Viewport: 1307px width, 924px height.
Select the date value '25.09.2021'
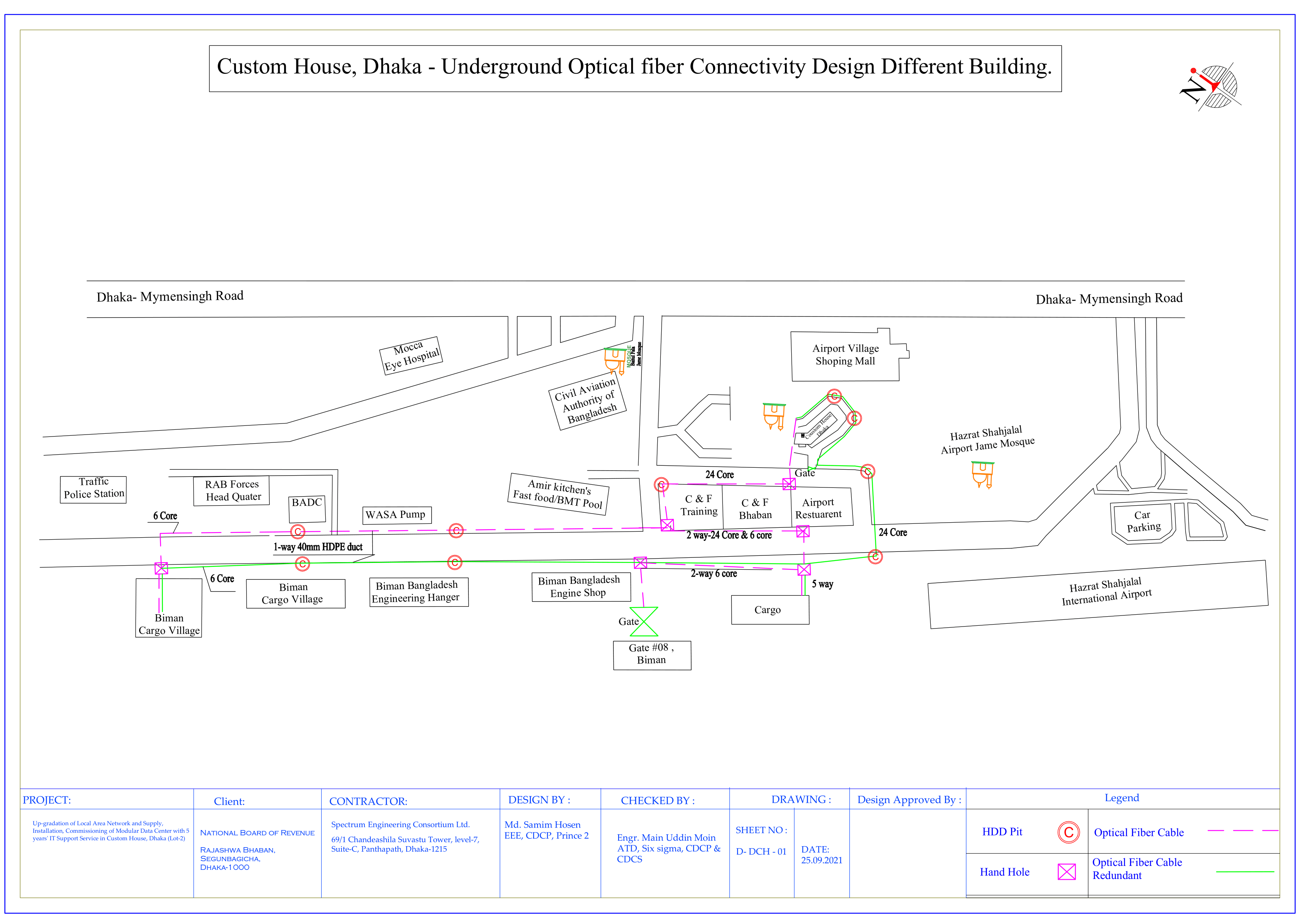click(x=821, y=860)
